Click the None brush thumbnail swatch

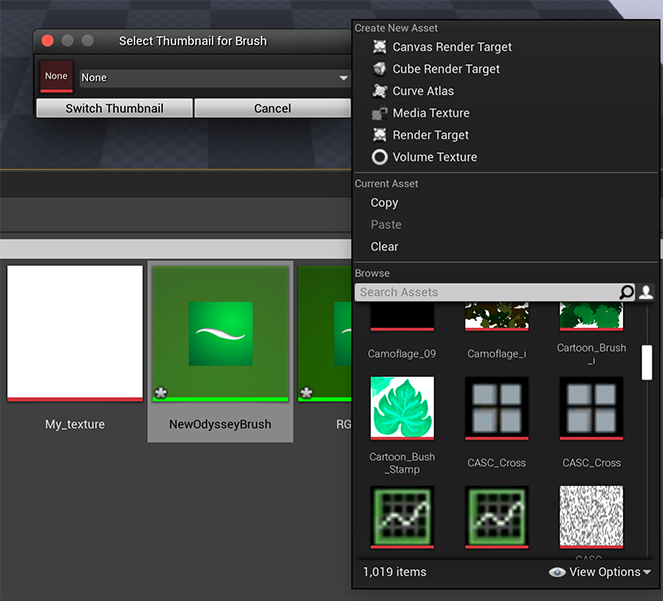56,77
